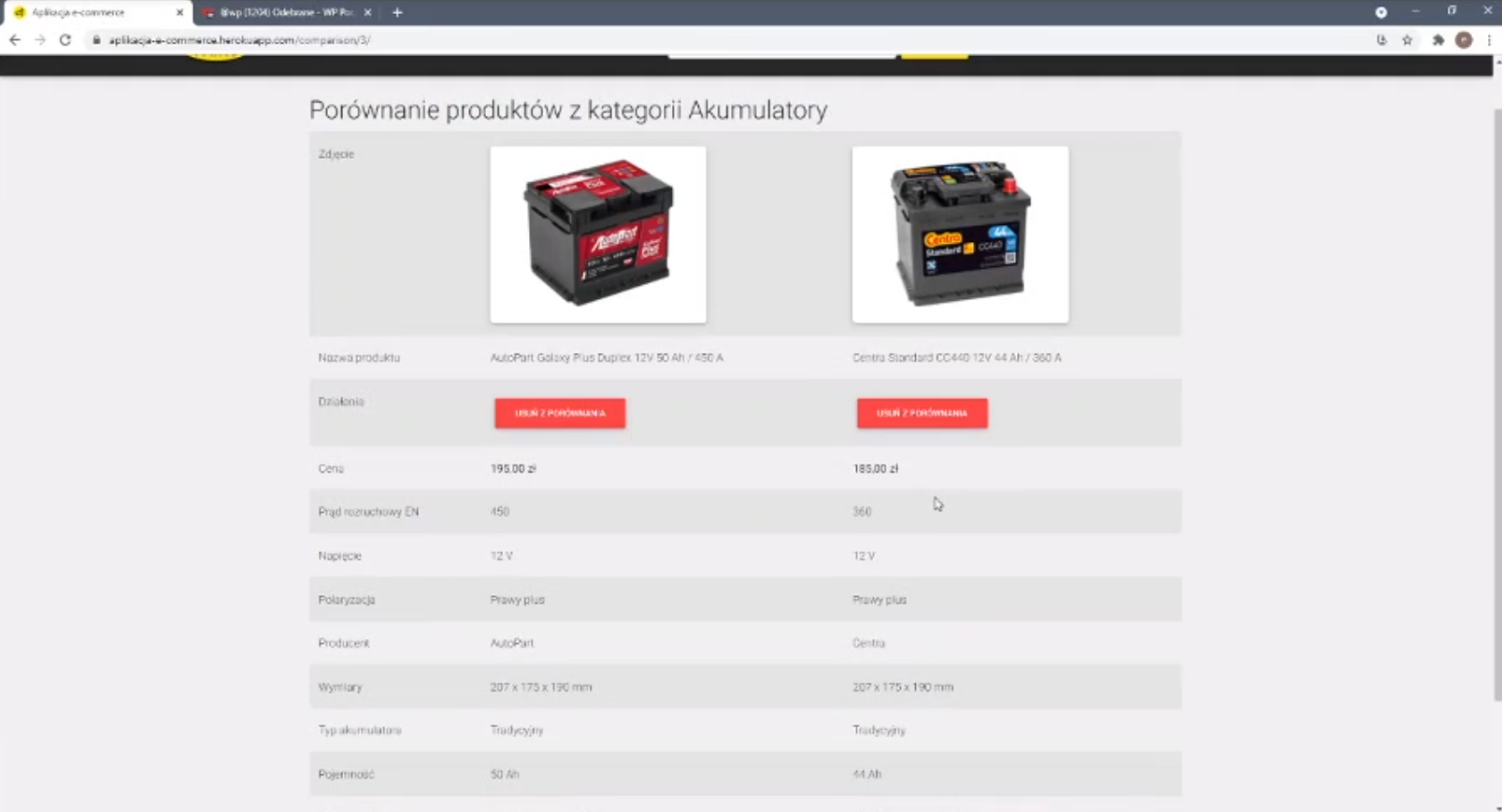Click the Prąd rozruchowy EN row label

(x=368, y=512)
